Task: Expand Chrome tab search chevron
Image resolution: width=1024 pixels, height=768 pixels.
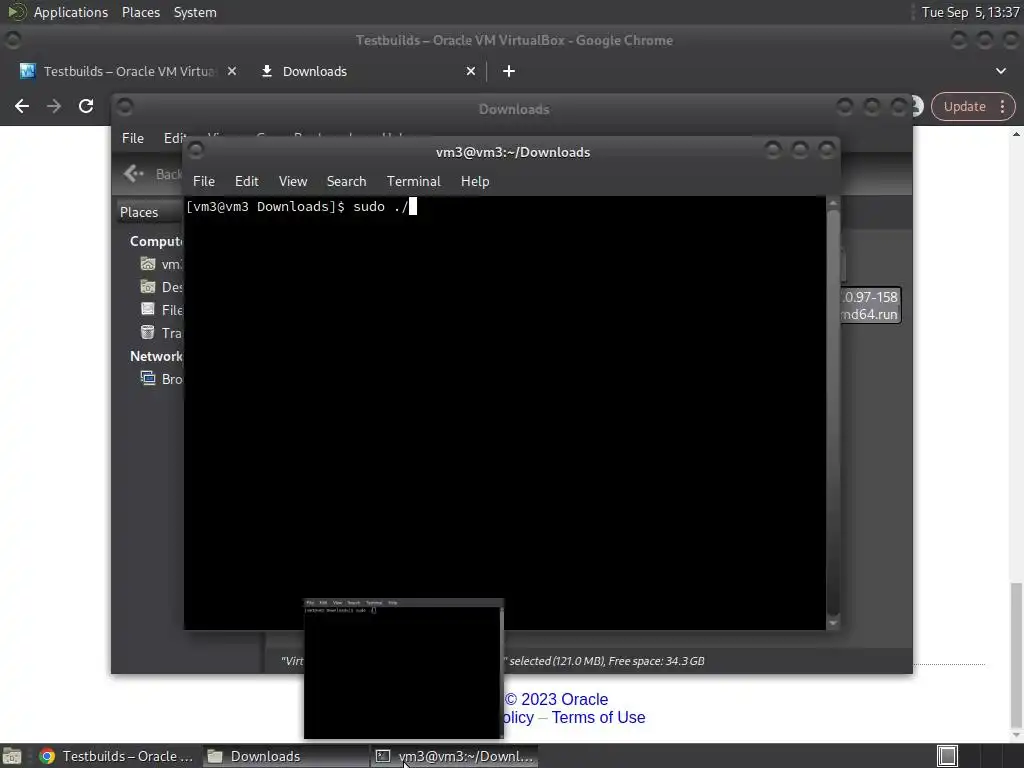Action: tap(1000, 71)
